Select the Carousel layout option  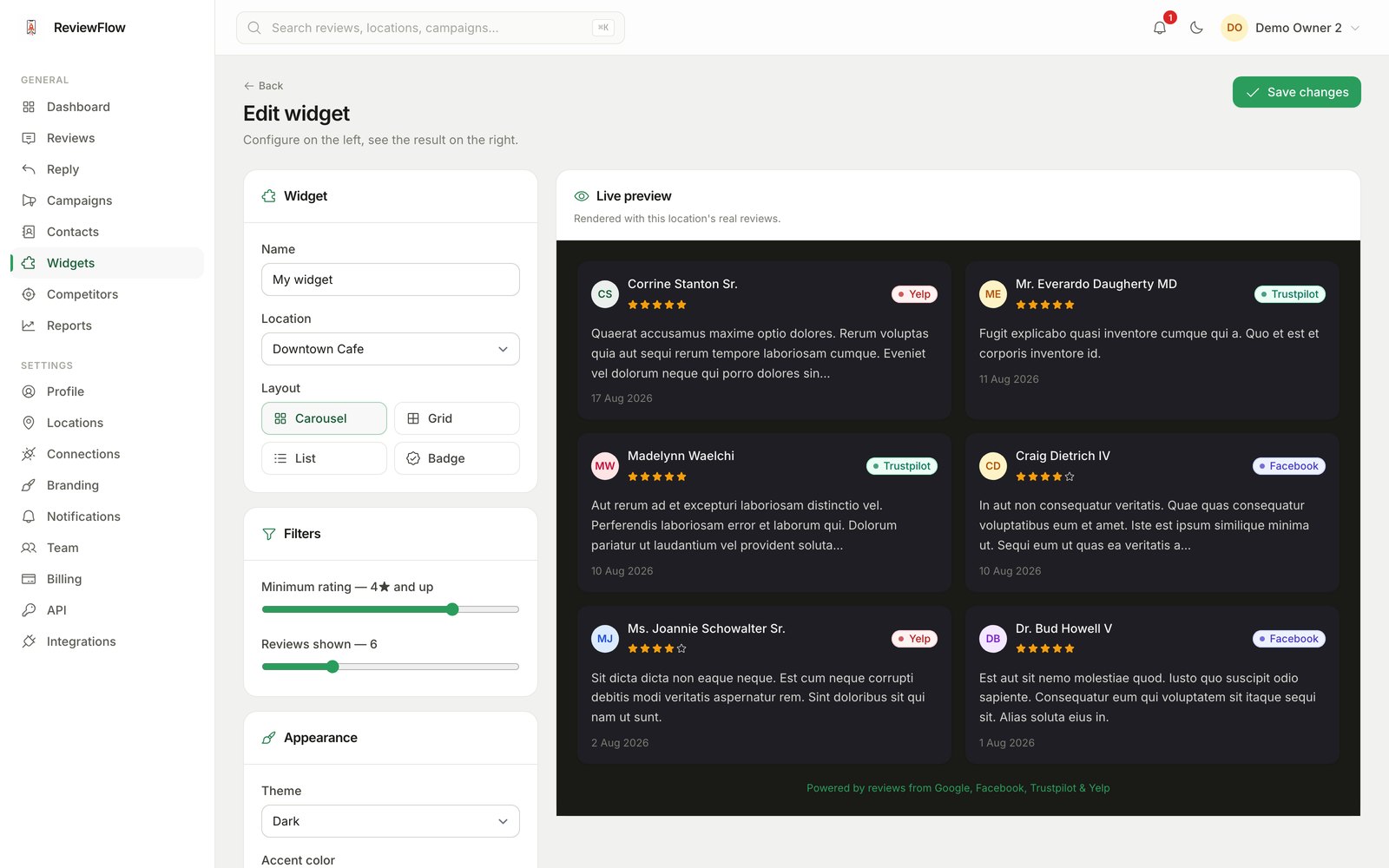324,418
